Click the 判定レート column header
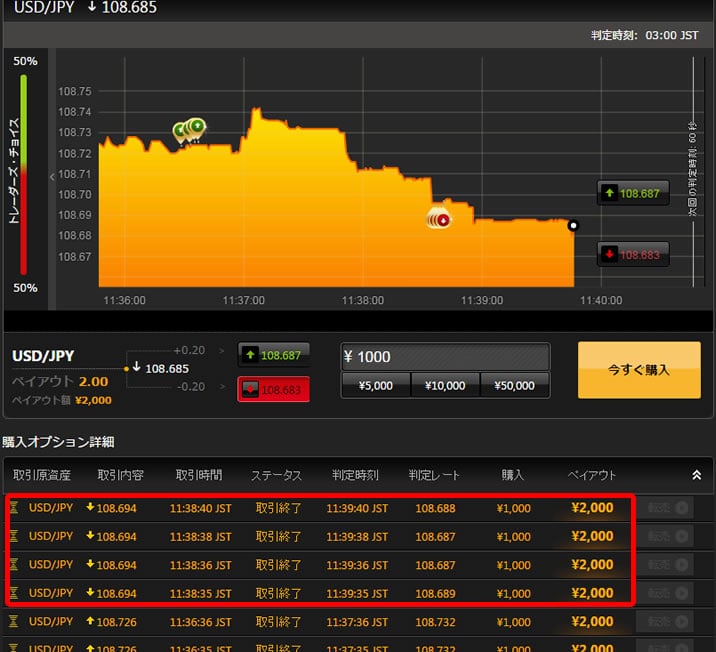Image resolution: width=716 pixels, height=652 pixels. pyautogui.click(x=434, y=475)
